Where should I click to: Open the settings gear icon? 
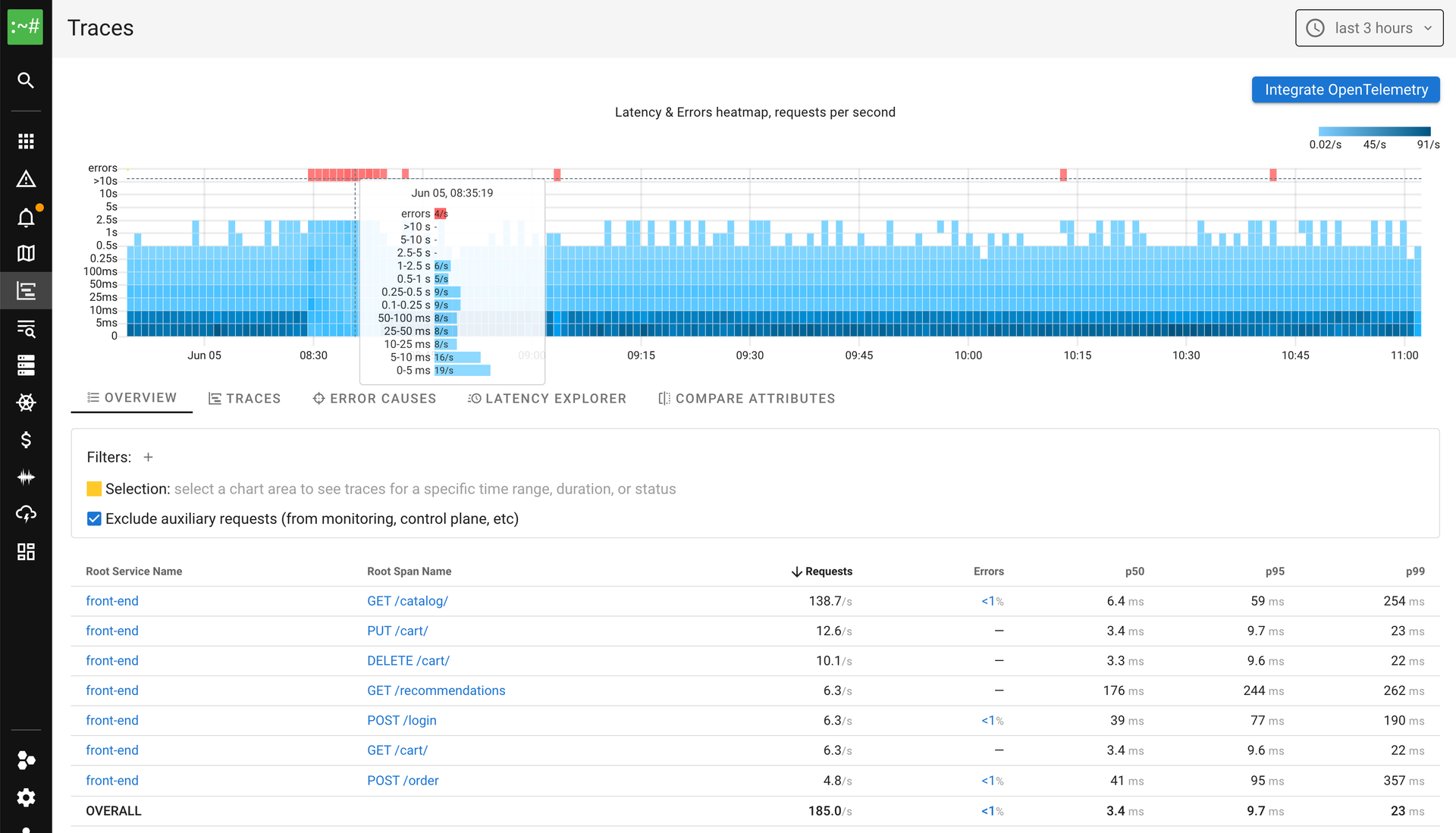(x=26, y=797)
